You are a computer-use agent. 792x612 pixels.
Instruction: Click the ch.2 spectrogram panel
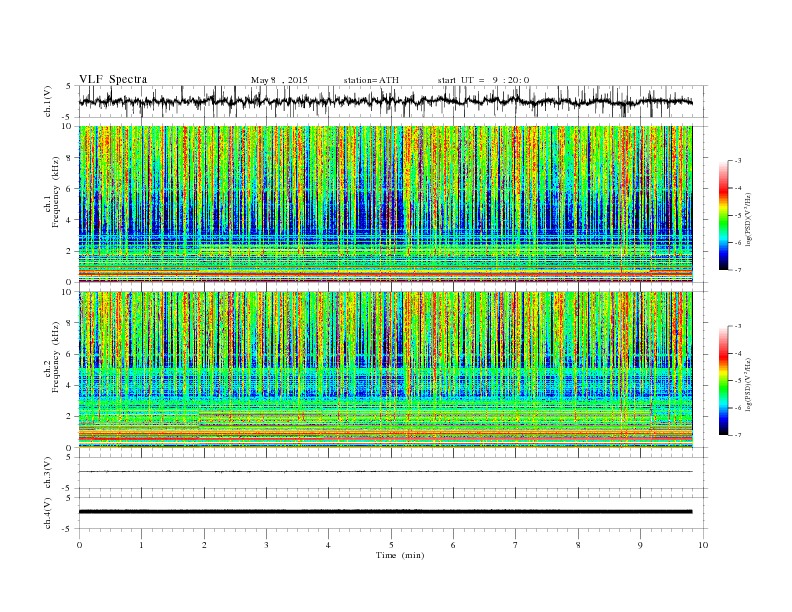[x=386, y=370]
